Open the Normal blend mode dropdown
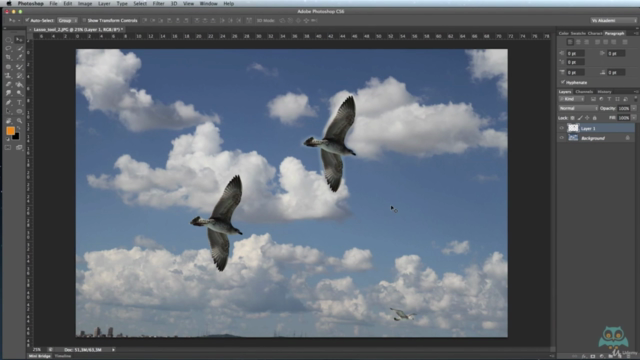 coord(578,108)
